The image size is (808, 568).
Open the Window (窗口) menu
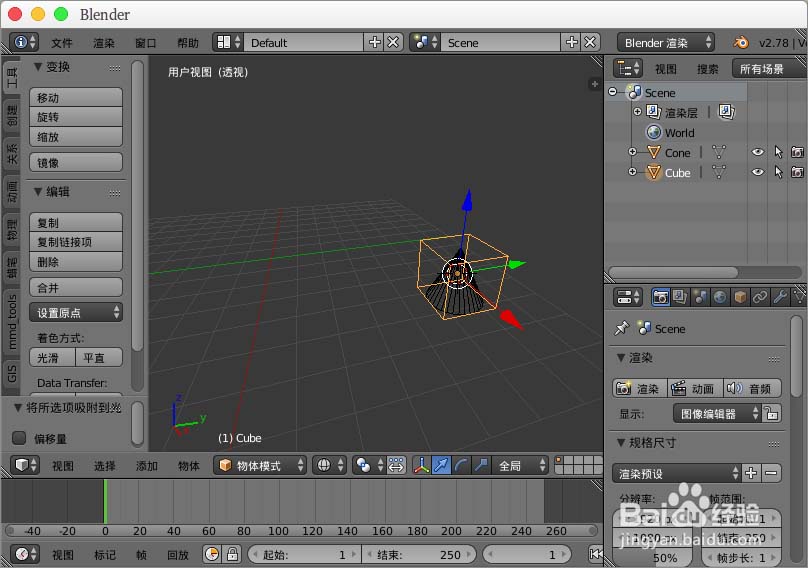point(145,43)
